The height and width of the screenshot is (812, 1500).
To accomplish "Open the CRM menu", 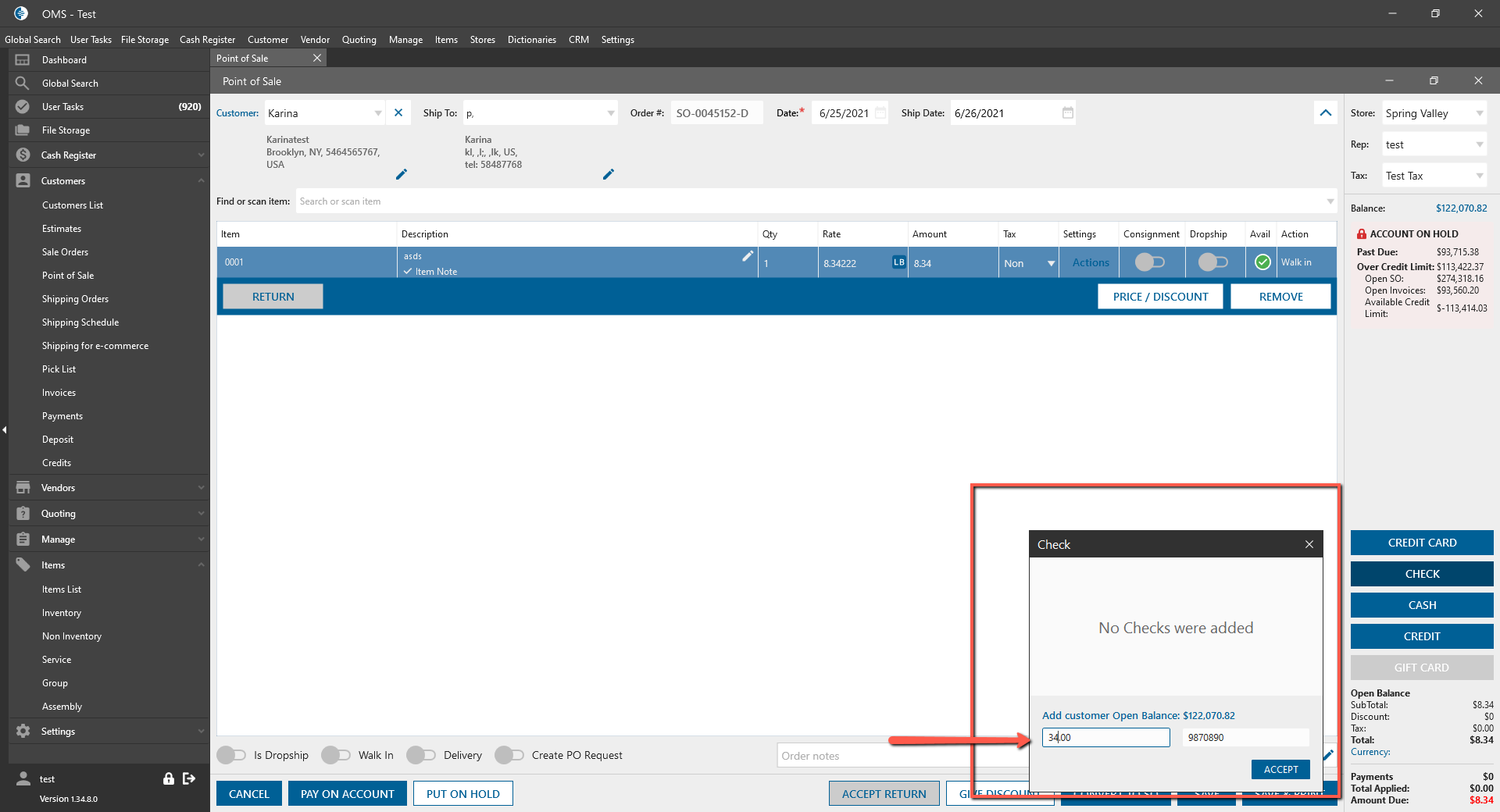I will pos(579,40).
